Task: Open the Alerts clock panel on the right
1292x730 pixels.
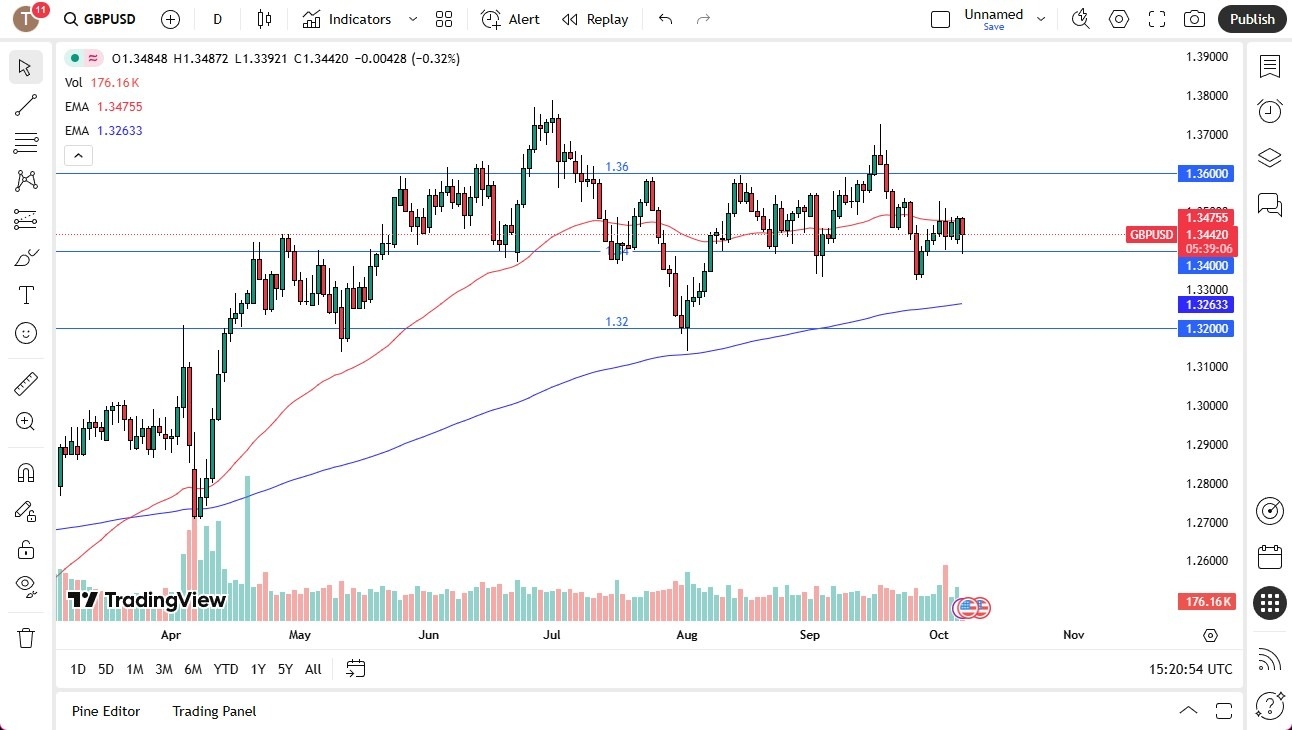Action: click(1269, 110)
